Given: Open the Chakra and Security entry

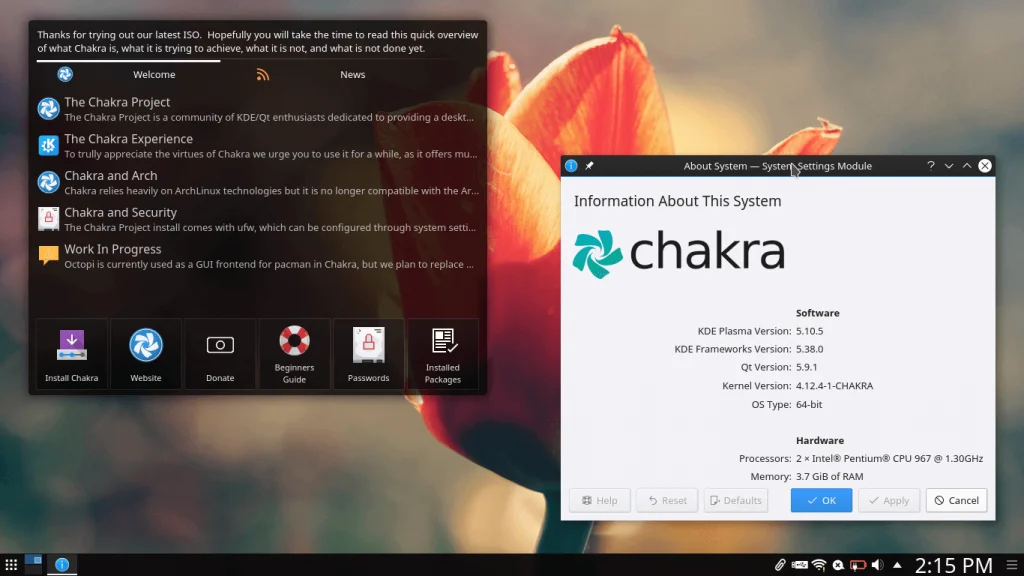Looking at the screenshot, I should click(258, 219).
